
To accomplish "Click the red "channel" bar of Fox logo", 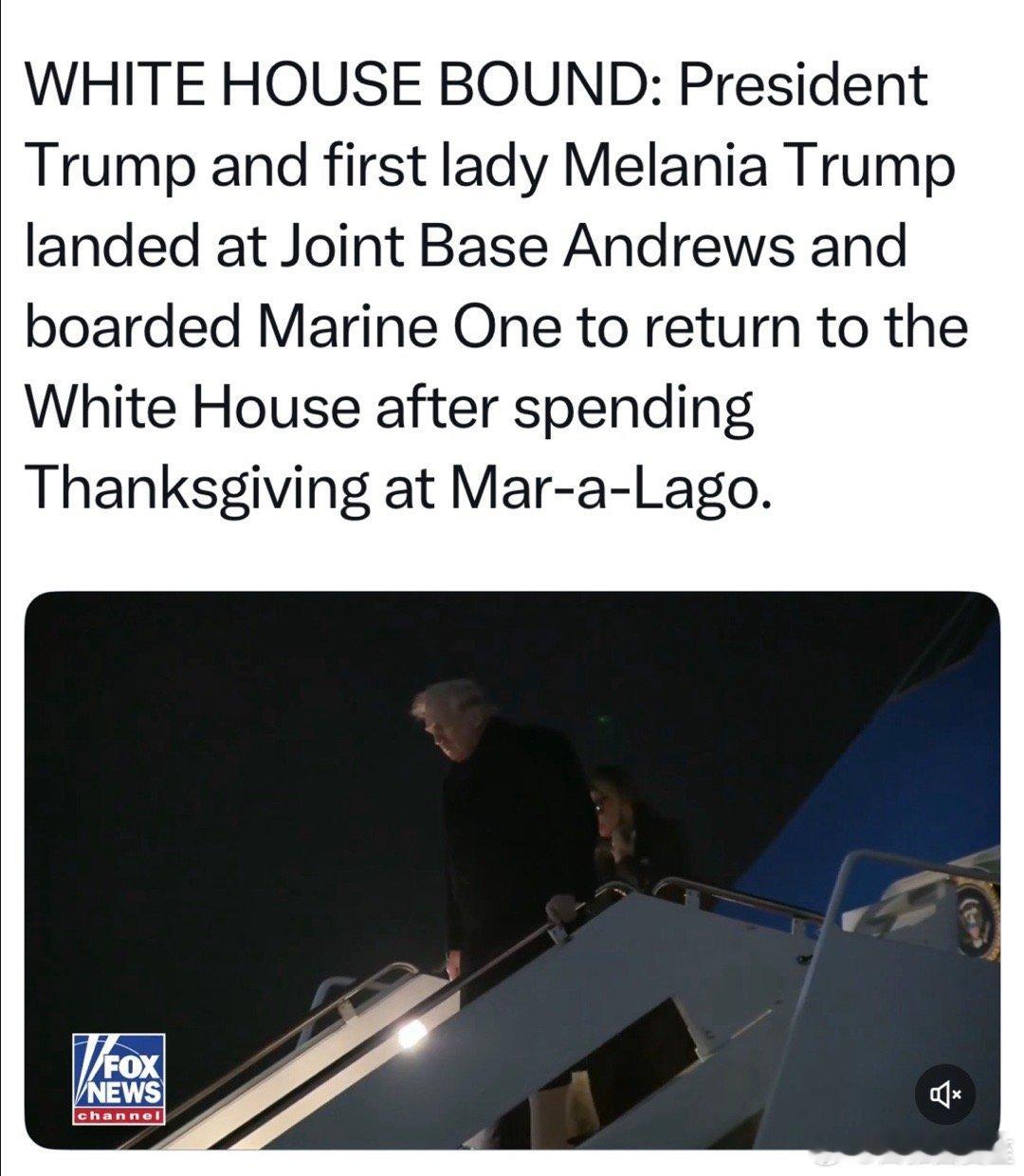I will pos(120,1115).
